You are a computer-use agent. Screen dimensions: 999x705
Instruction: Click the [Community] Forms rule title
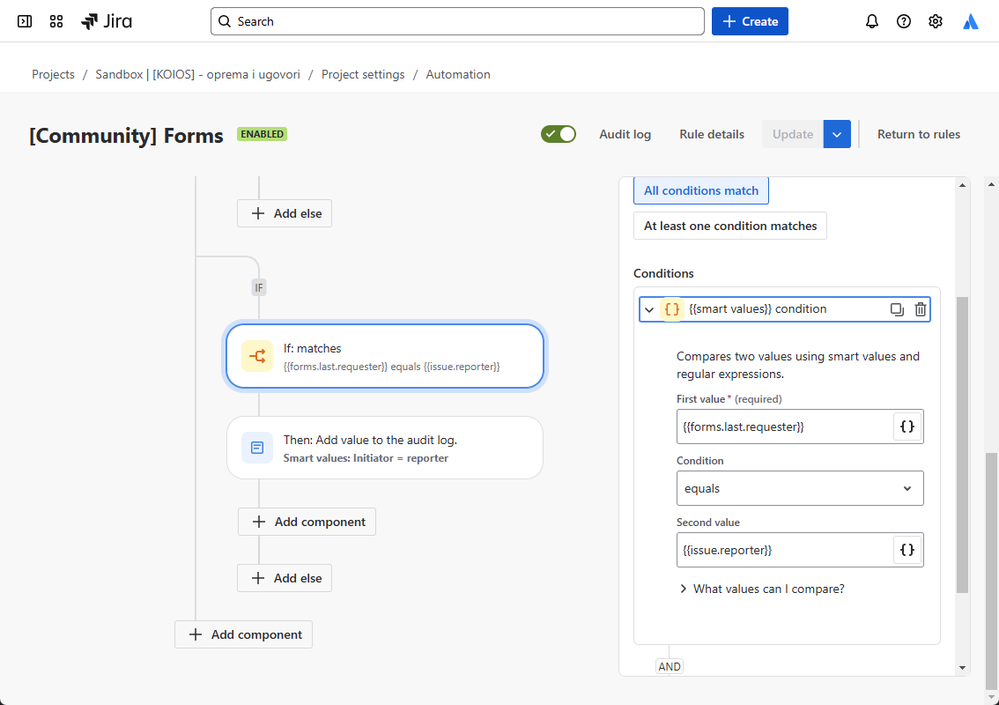point(126,136)
